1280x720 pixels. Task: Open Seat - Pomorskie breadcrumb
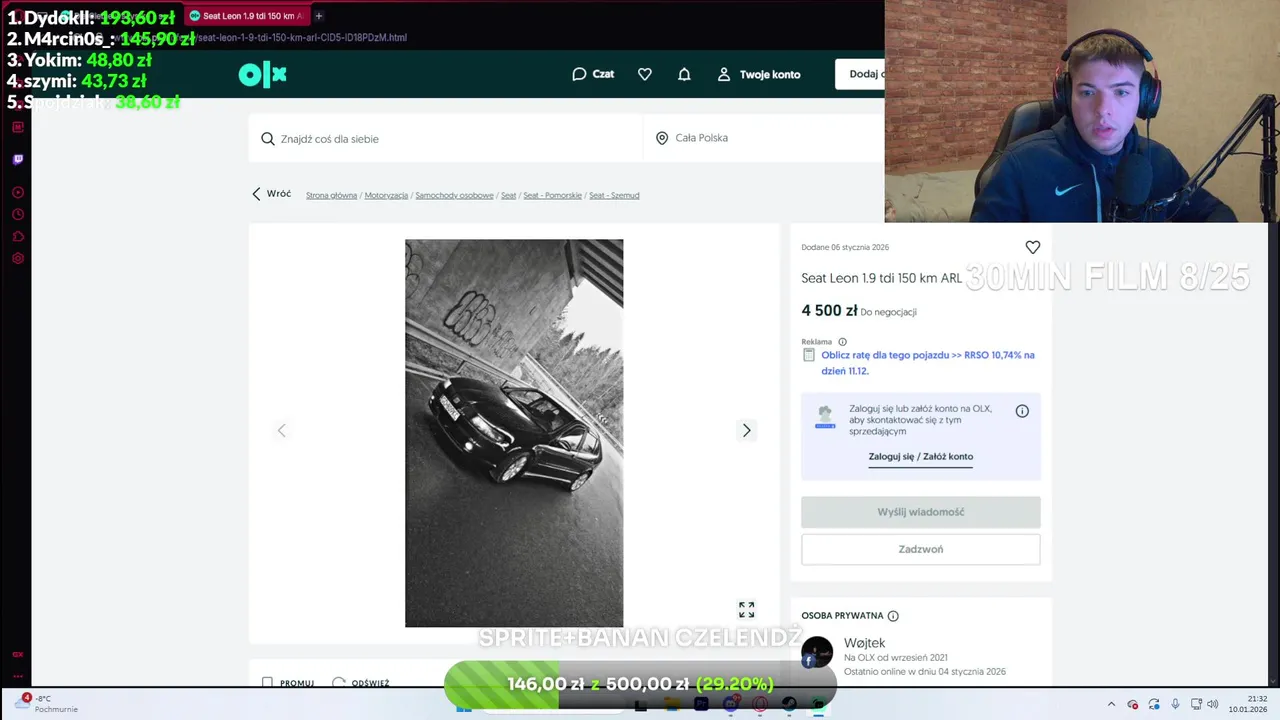(552, 195)
